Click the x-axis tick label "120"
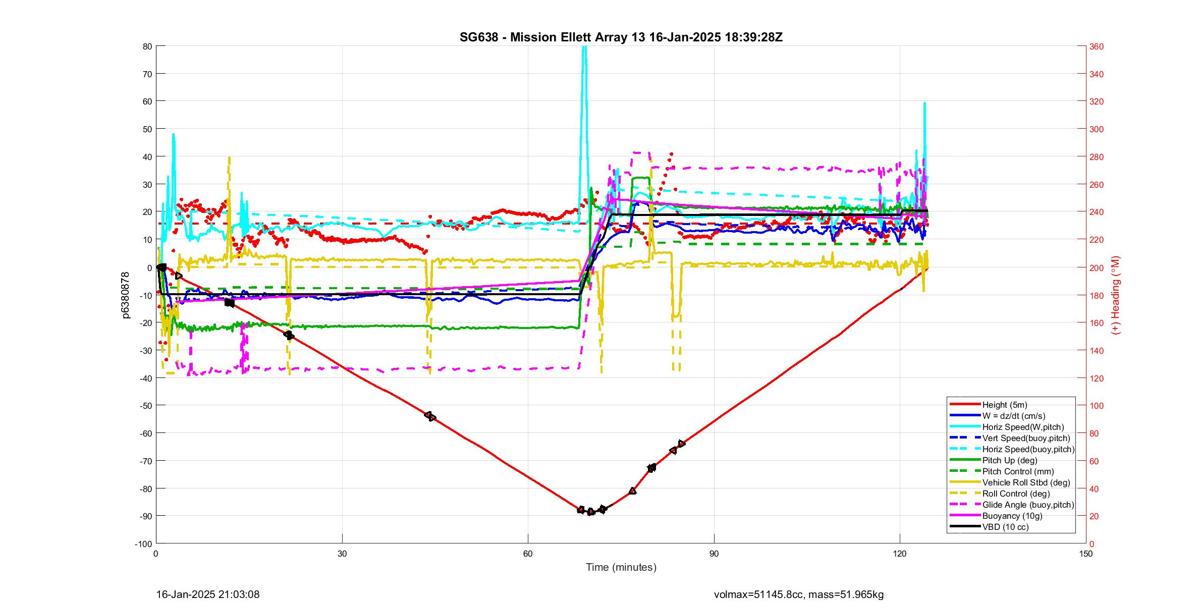The height and width of the screenshot is (611, 1200). tap(900, 553)
